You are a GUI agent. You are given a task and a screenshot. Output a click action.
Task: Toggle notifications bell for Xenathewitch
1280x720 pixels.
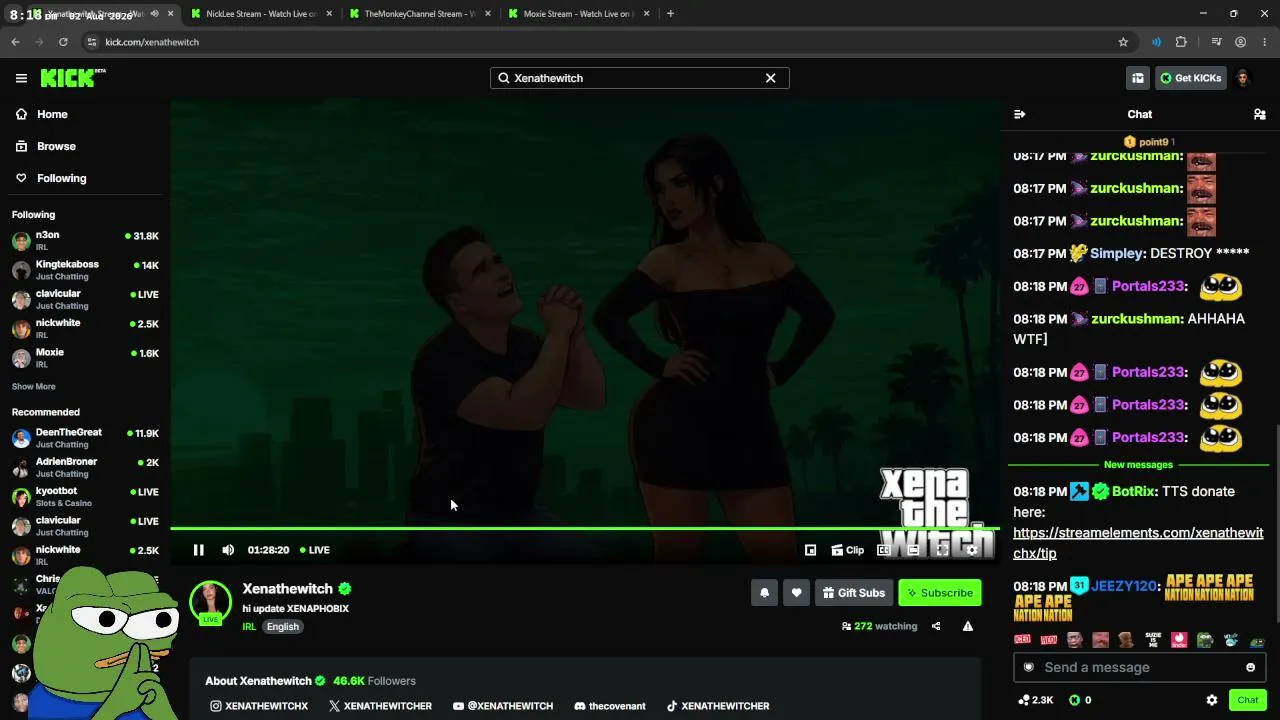764,593
